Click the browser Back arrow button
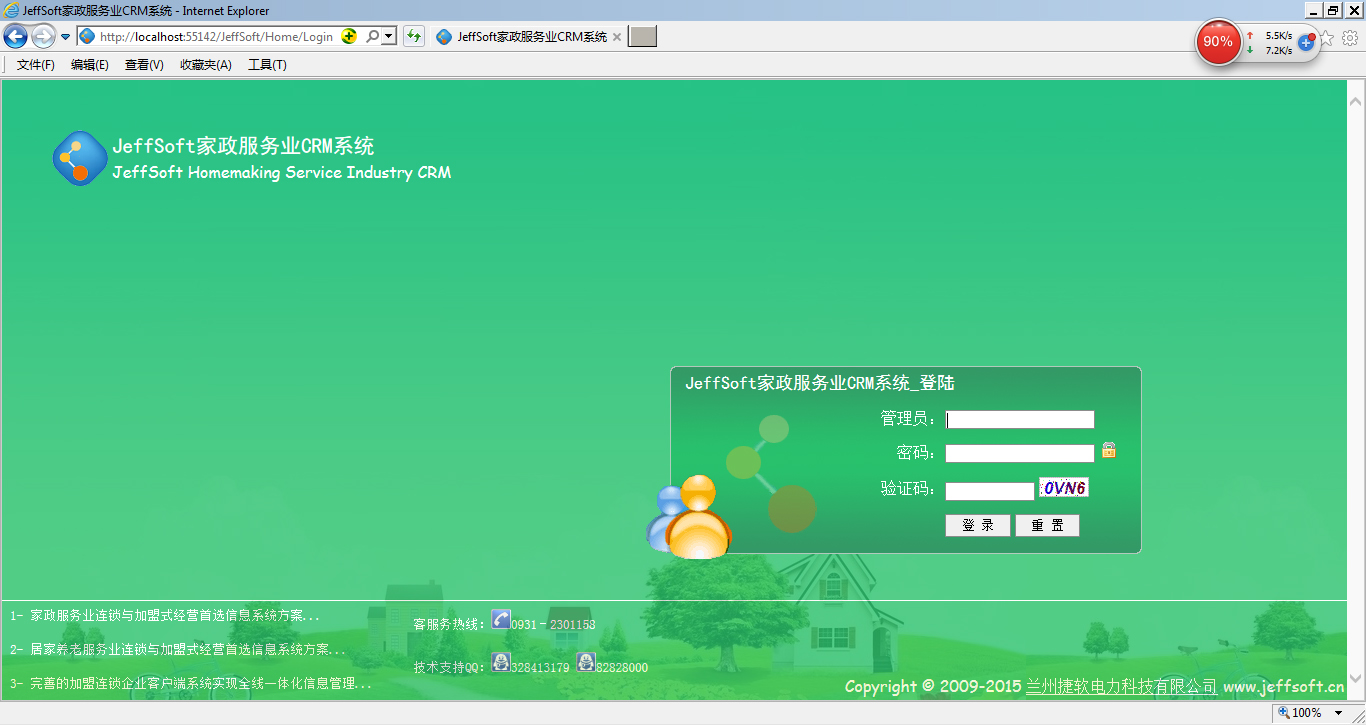The image size is (1366, 725). pyautogui.click(x=15, y=37)
